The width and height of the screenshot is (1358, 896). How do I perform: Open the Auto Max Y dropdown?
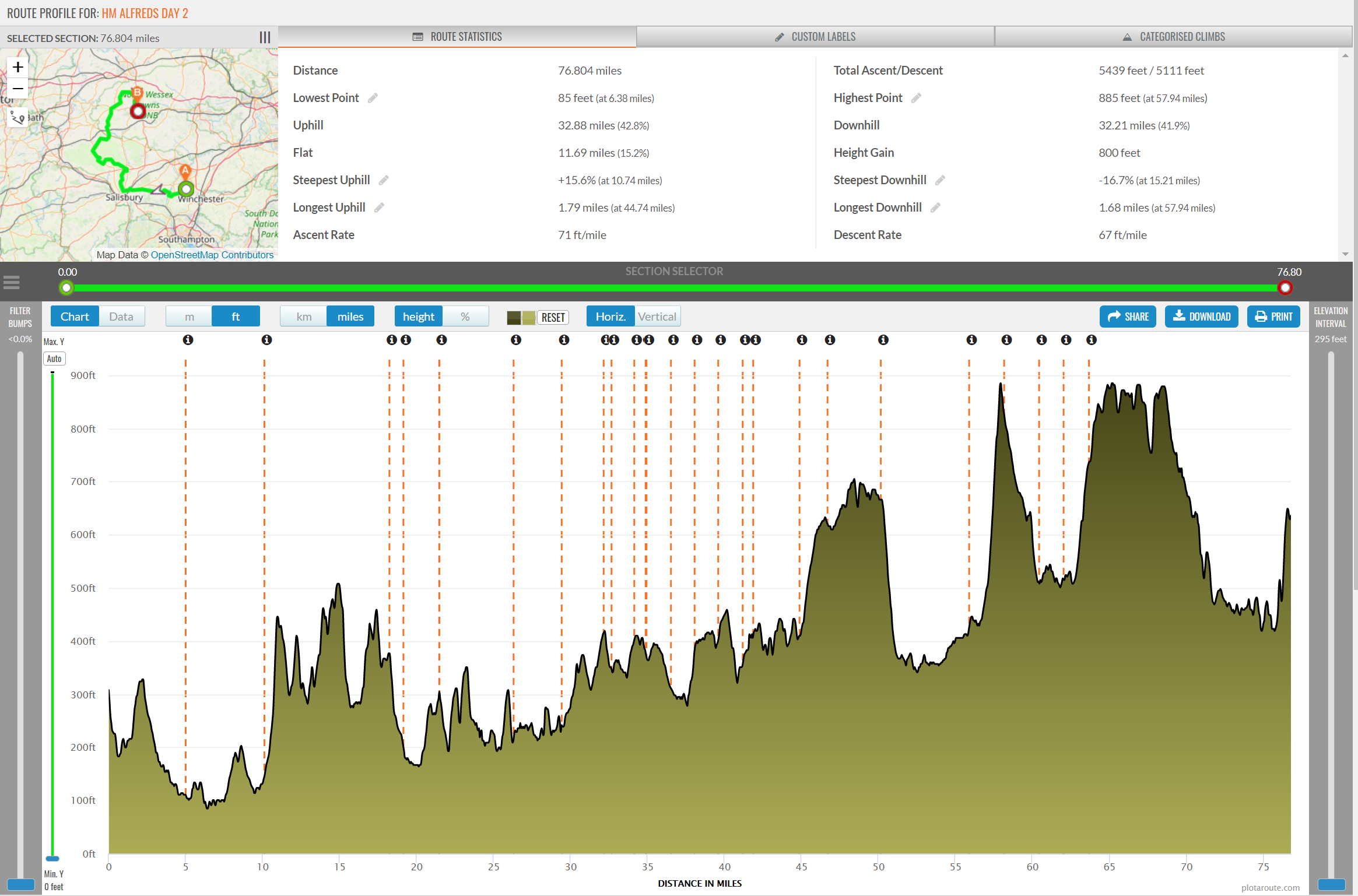point(54,359)
